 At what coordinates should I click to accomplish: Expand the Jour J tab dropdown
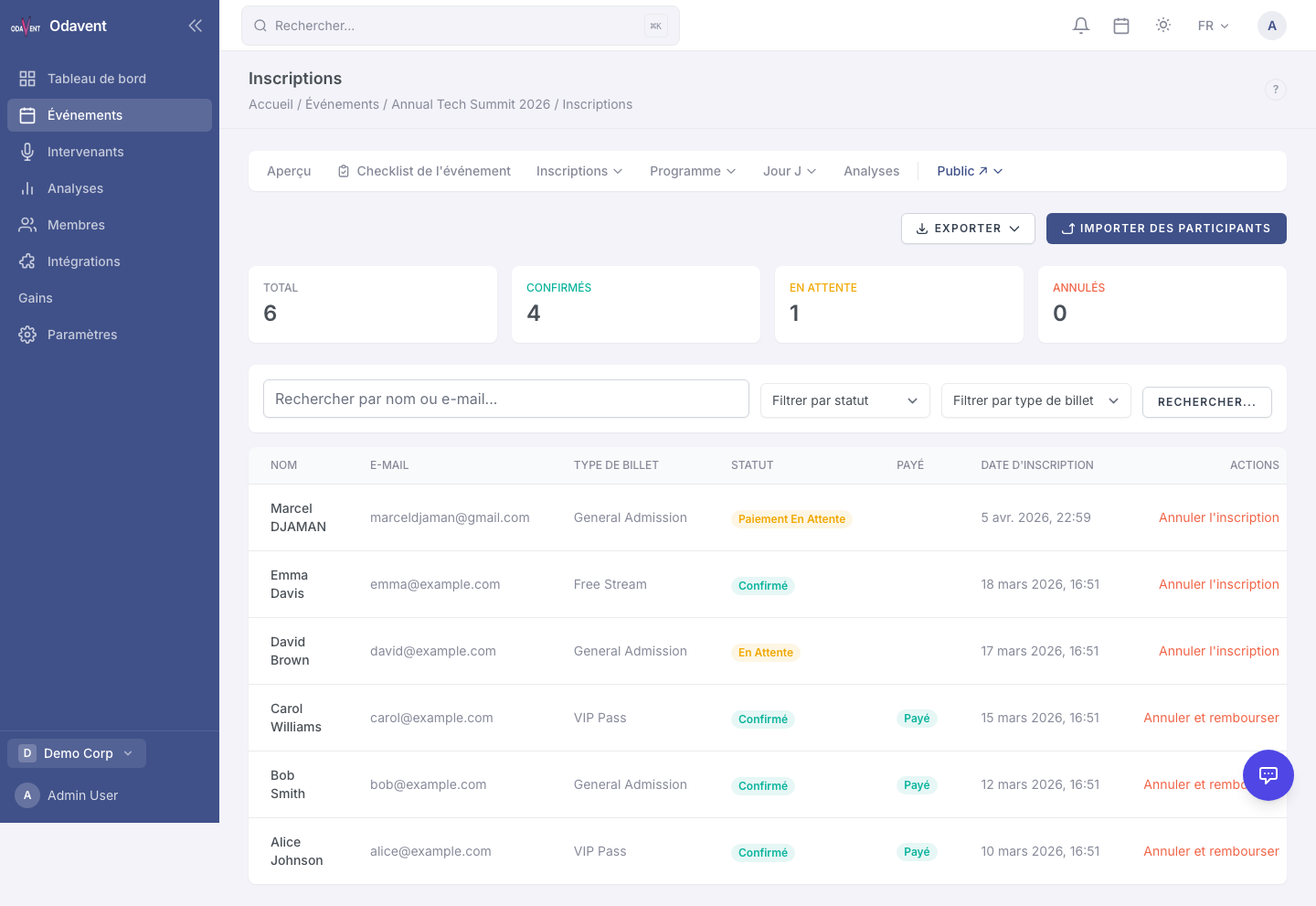pos(790,171)
